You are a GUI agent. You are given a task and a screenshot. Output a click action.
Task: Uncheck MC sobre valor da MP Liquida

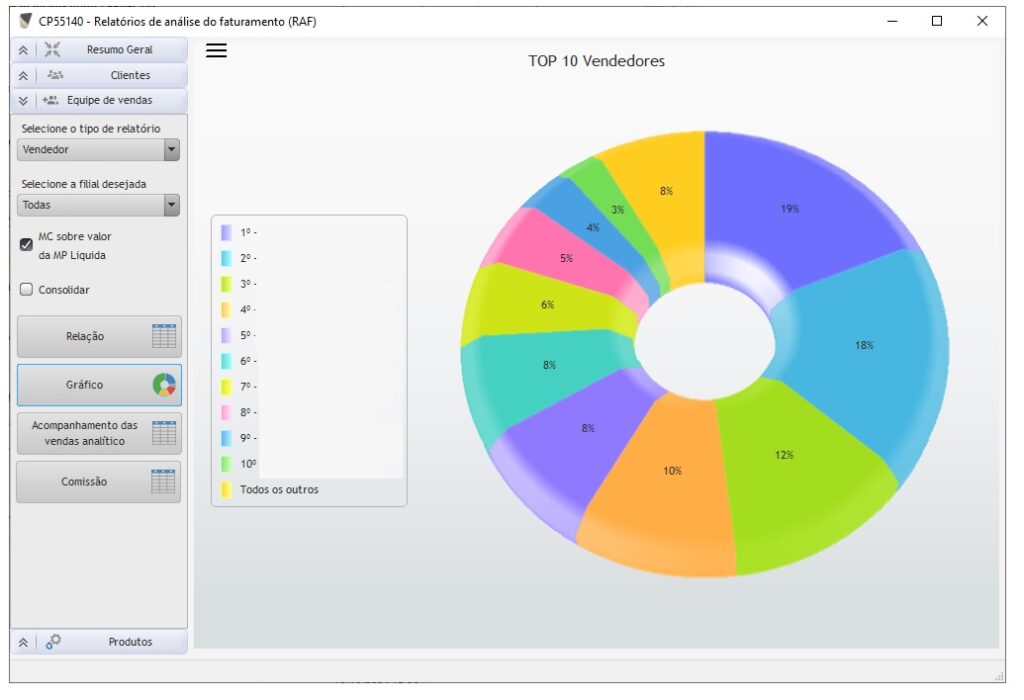tap(27, 244)
